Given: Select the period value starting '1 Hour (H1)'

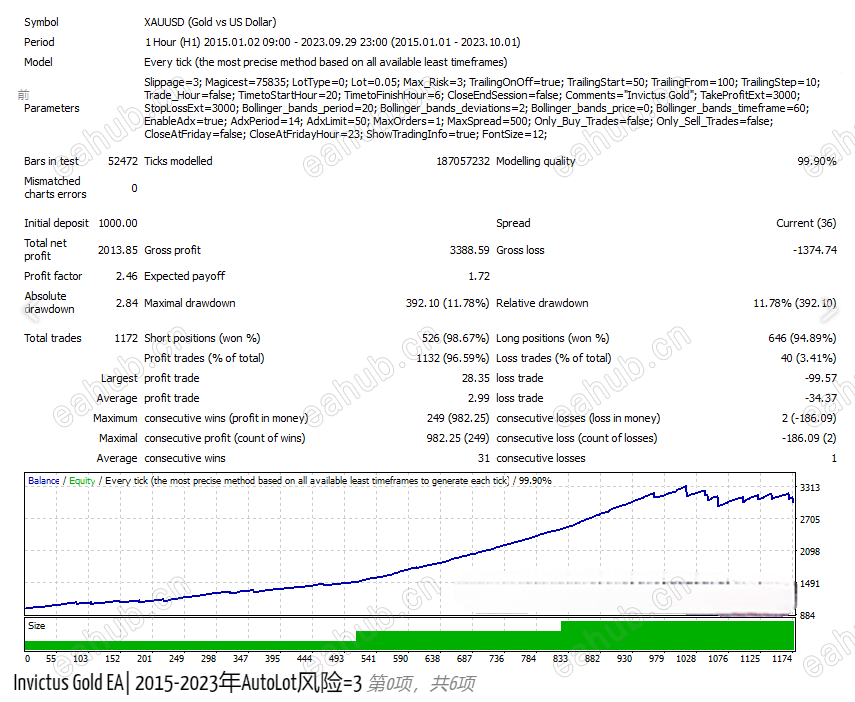Looking at the screenshot, I should 332,42.
